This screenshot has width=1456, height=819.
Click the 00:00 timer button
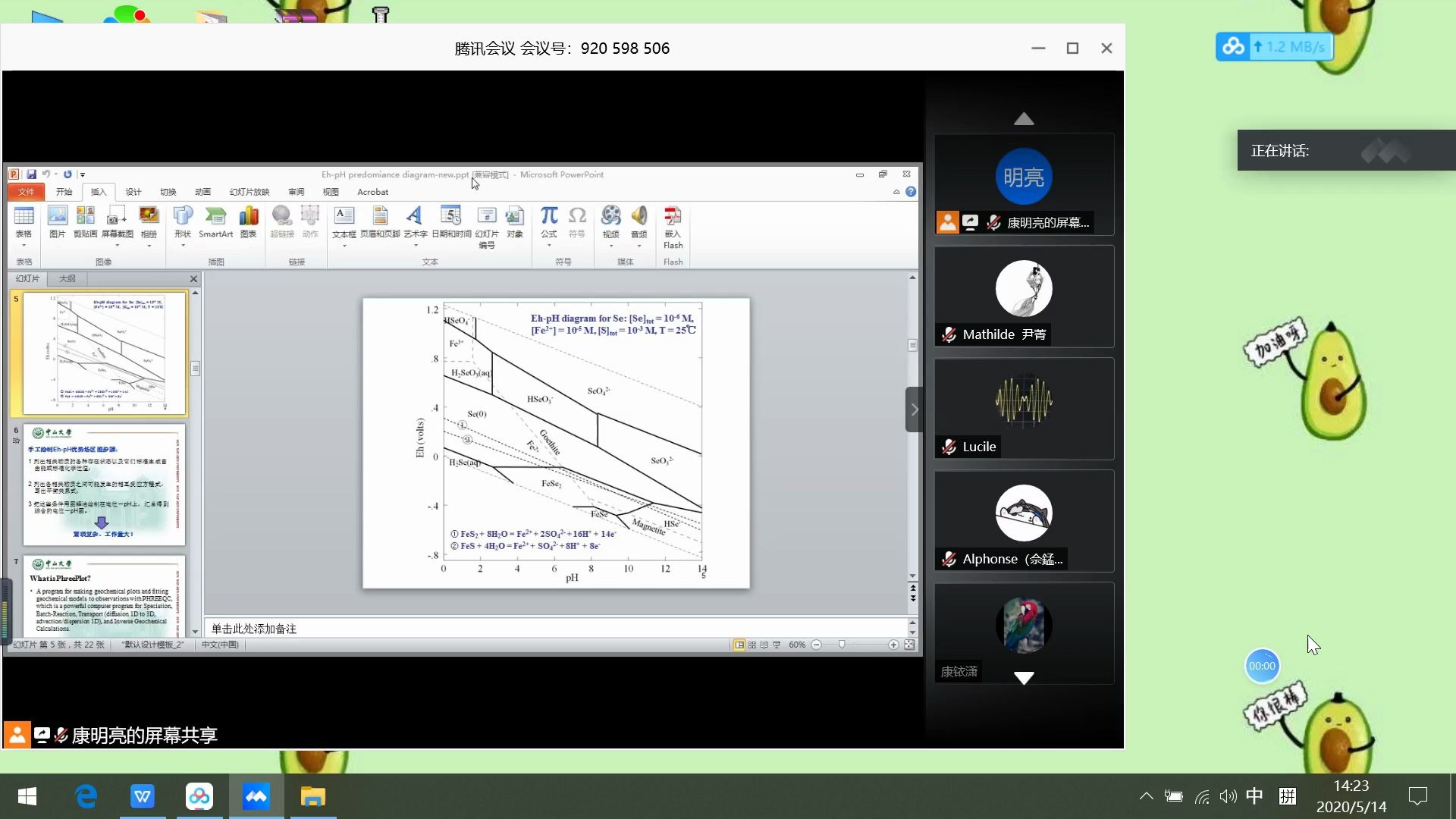(x=1262, y=666)
